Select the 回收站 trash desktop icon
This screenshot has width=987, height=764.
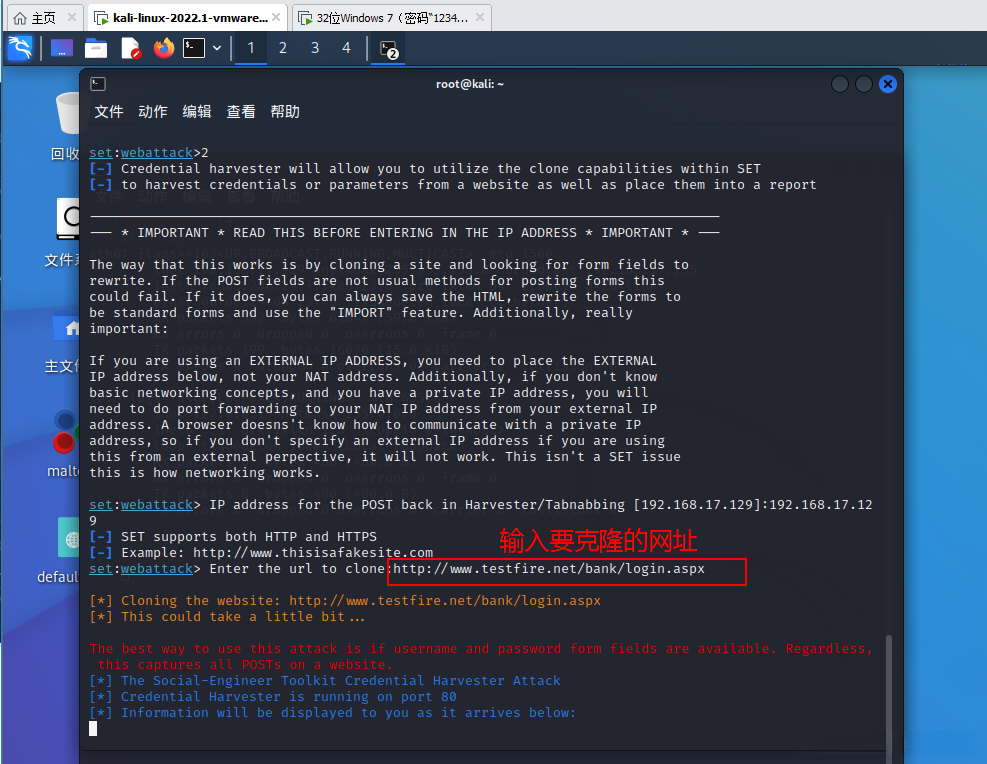coord(67,126)
